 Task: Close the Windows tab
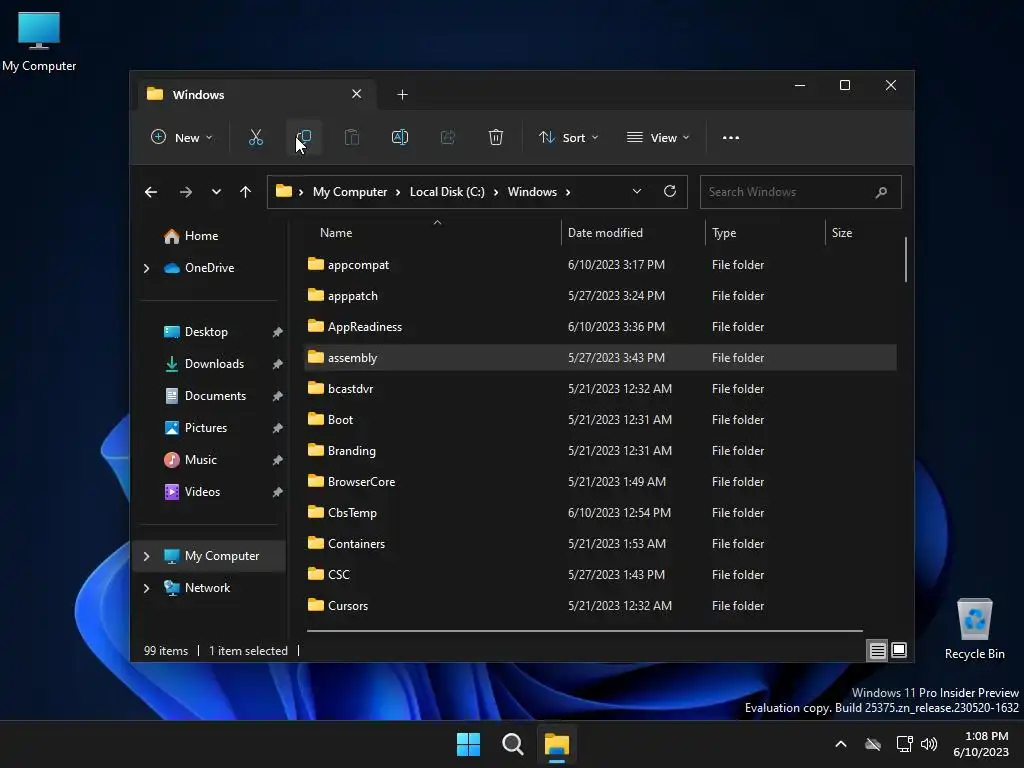[357, 94]
